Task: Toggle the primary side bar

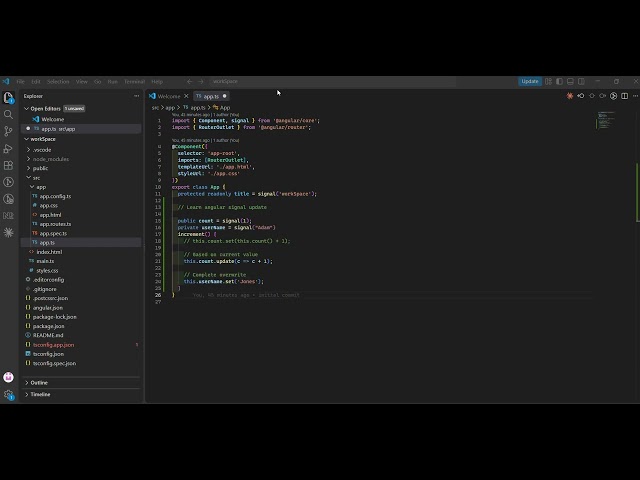Action: tap(559, 82)
